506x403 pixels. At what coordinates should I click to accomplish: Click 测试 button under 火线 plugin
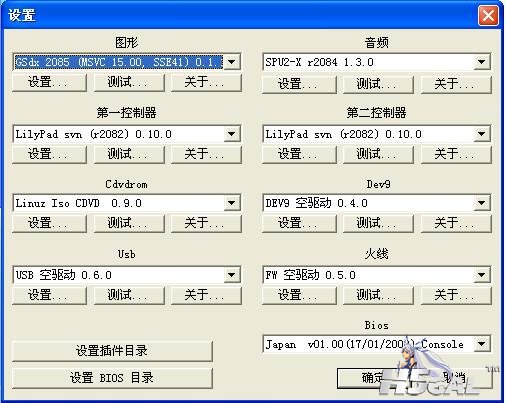coord(378,295)
